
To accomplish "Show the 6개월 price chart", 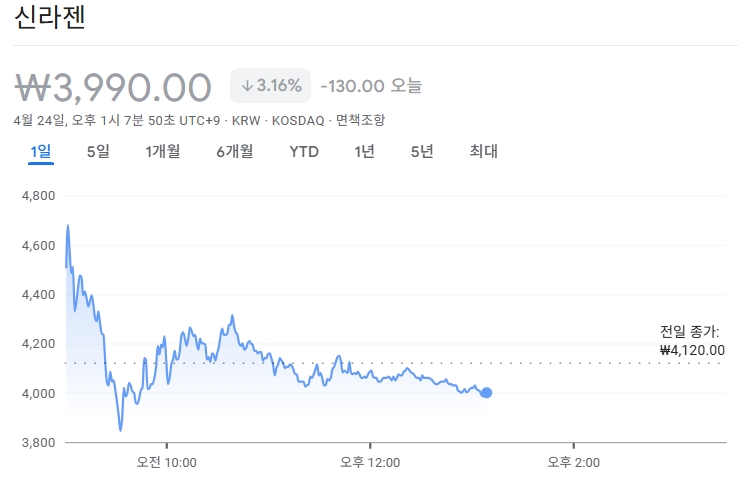I will point(235,152).
